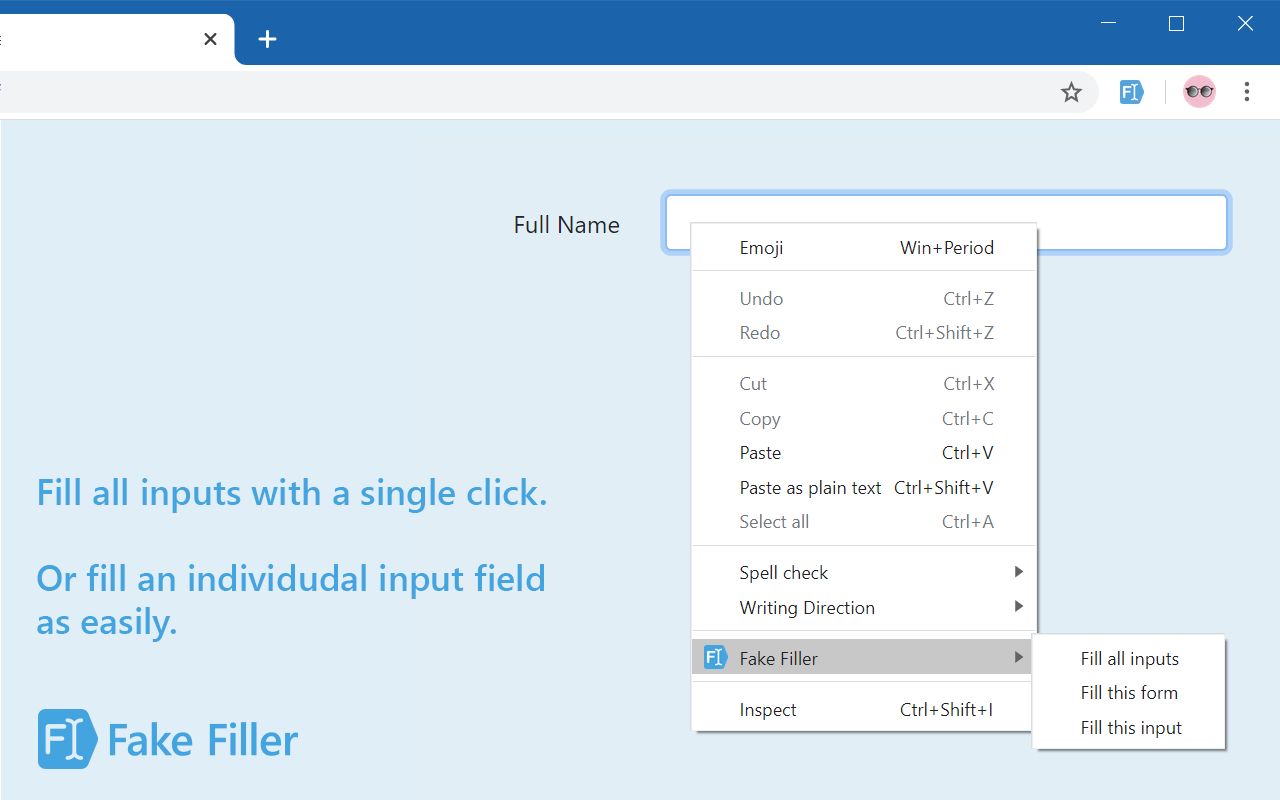
Task: Select Fill this form
Action: 1129,692
